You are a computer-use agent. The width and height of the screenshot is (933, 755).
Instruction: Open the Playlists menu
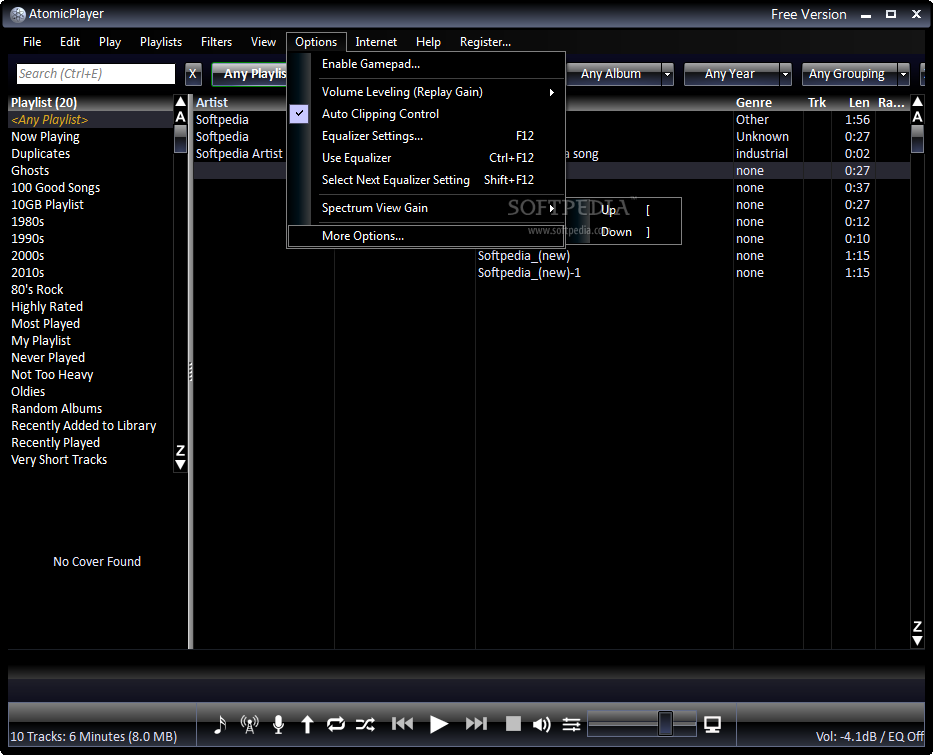coord(161,42)
